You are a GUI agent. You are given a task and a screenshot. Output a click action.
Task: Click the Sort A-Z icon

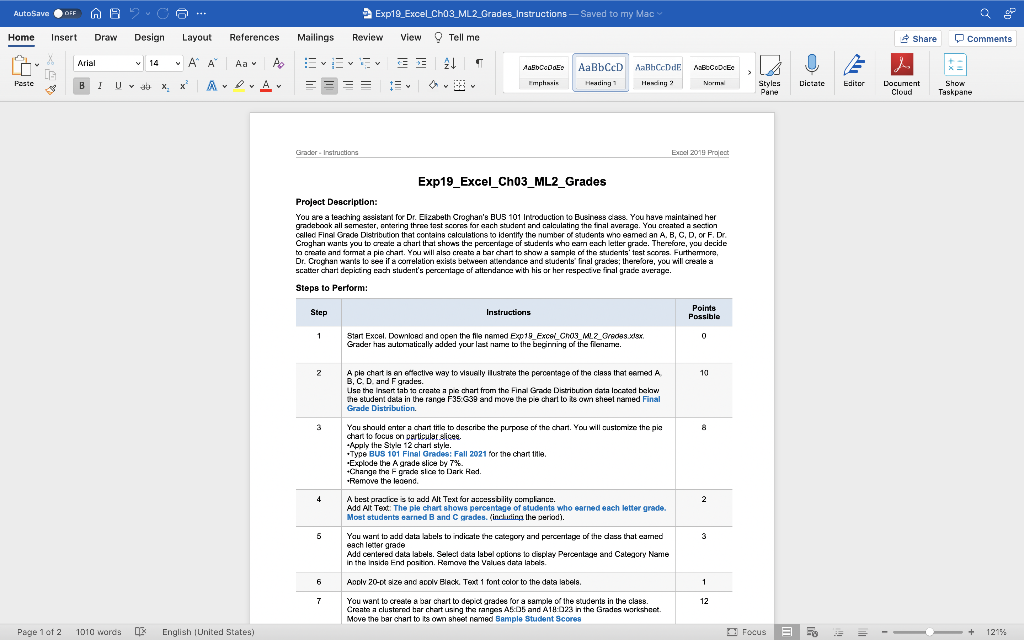click(x=450, y=63)
